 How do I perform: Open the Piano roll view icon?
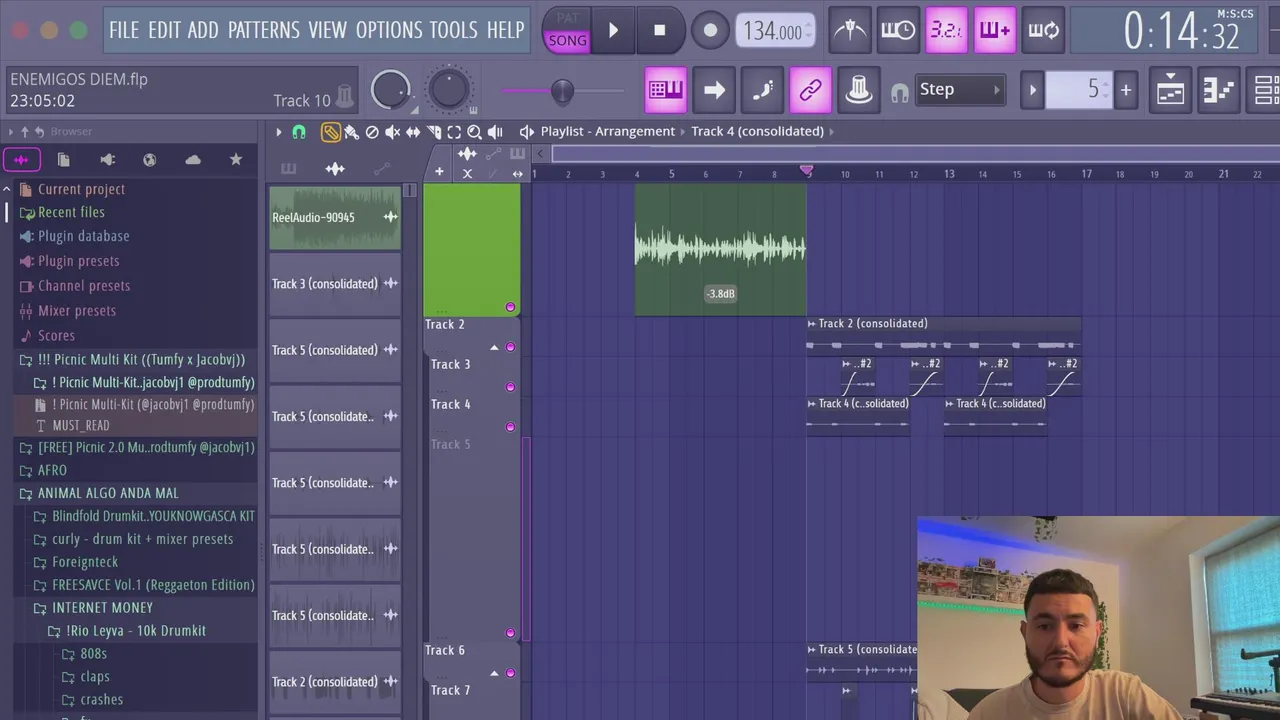click(x=1218, y=90)
